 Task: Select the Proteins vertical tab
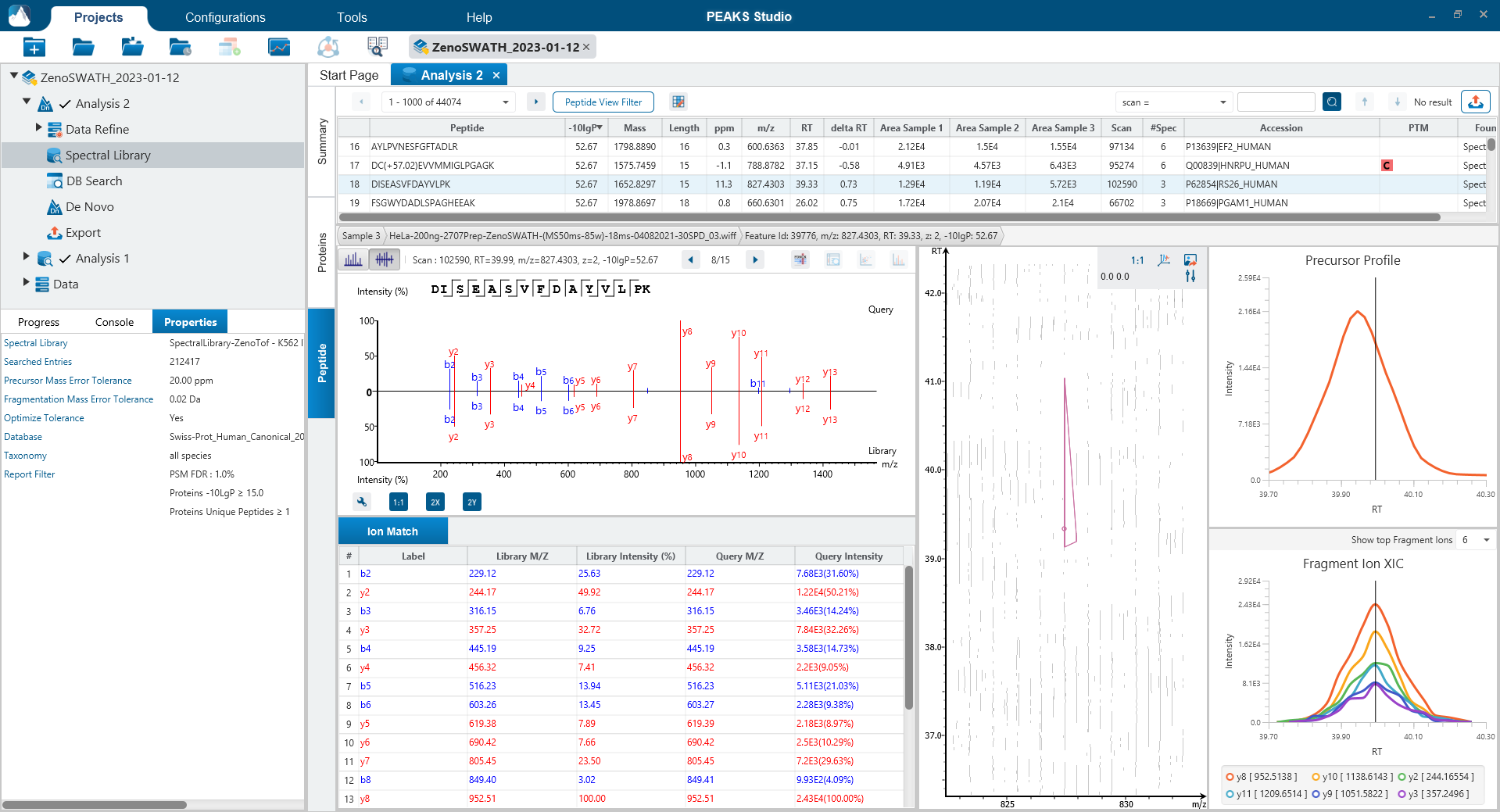pos(322,252)
